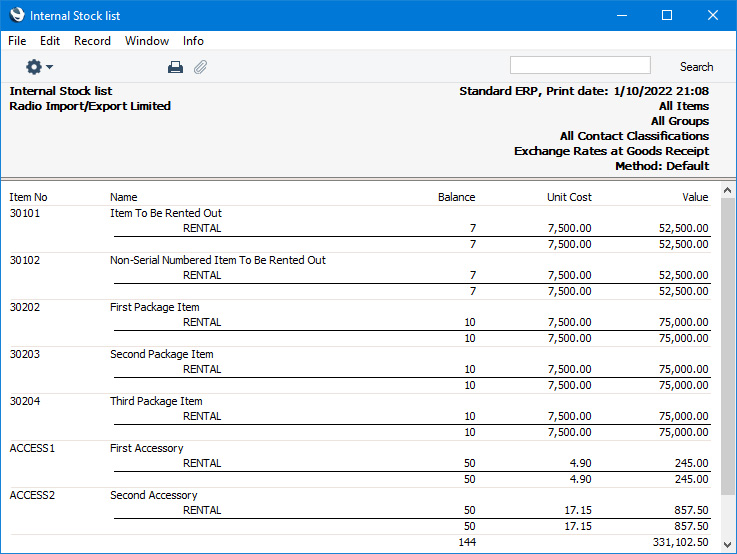This screenshot has width=737, height=554.
Task: Click the paperclip attachments icon
Action: pos(201,67)
